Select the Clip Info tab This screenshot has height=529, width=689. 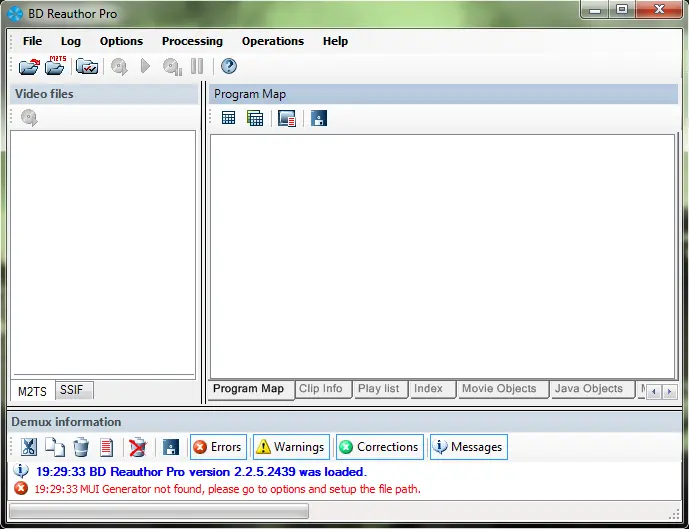(x=322, y=389)
